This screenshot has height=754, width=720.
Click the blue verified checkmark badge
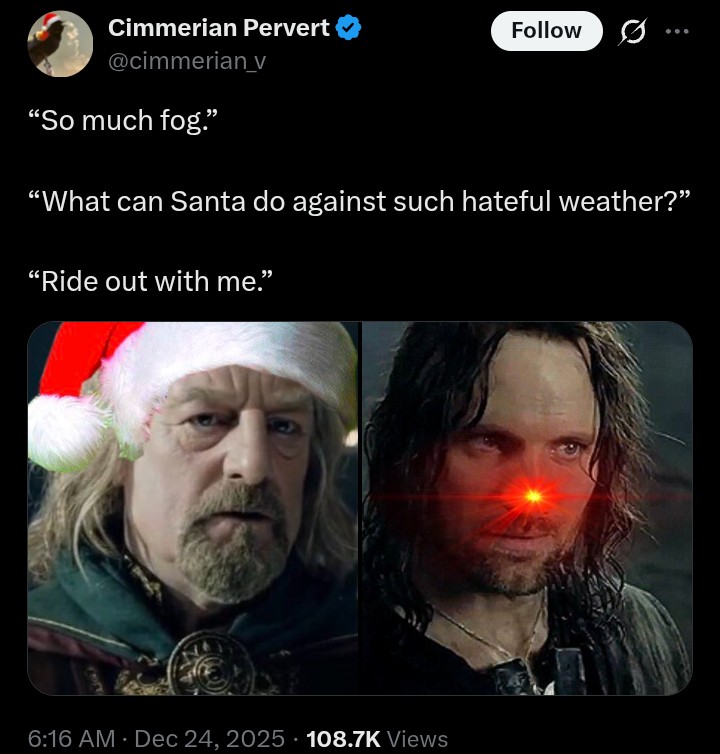click(348, 28)
